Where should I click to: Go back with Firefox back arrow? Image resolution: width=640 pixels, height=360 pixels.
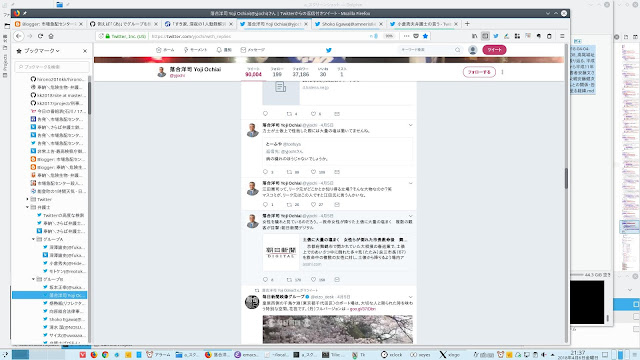pyautogui.click(x=19, y=36)
